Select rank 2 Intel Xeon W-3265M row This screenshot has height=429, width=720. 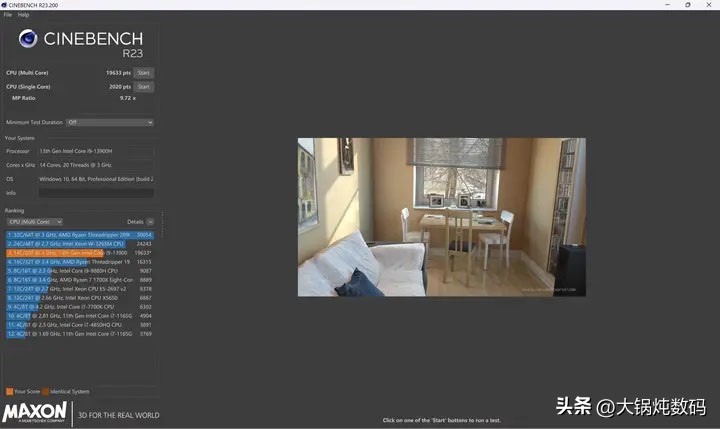click(x=80, y=244)
